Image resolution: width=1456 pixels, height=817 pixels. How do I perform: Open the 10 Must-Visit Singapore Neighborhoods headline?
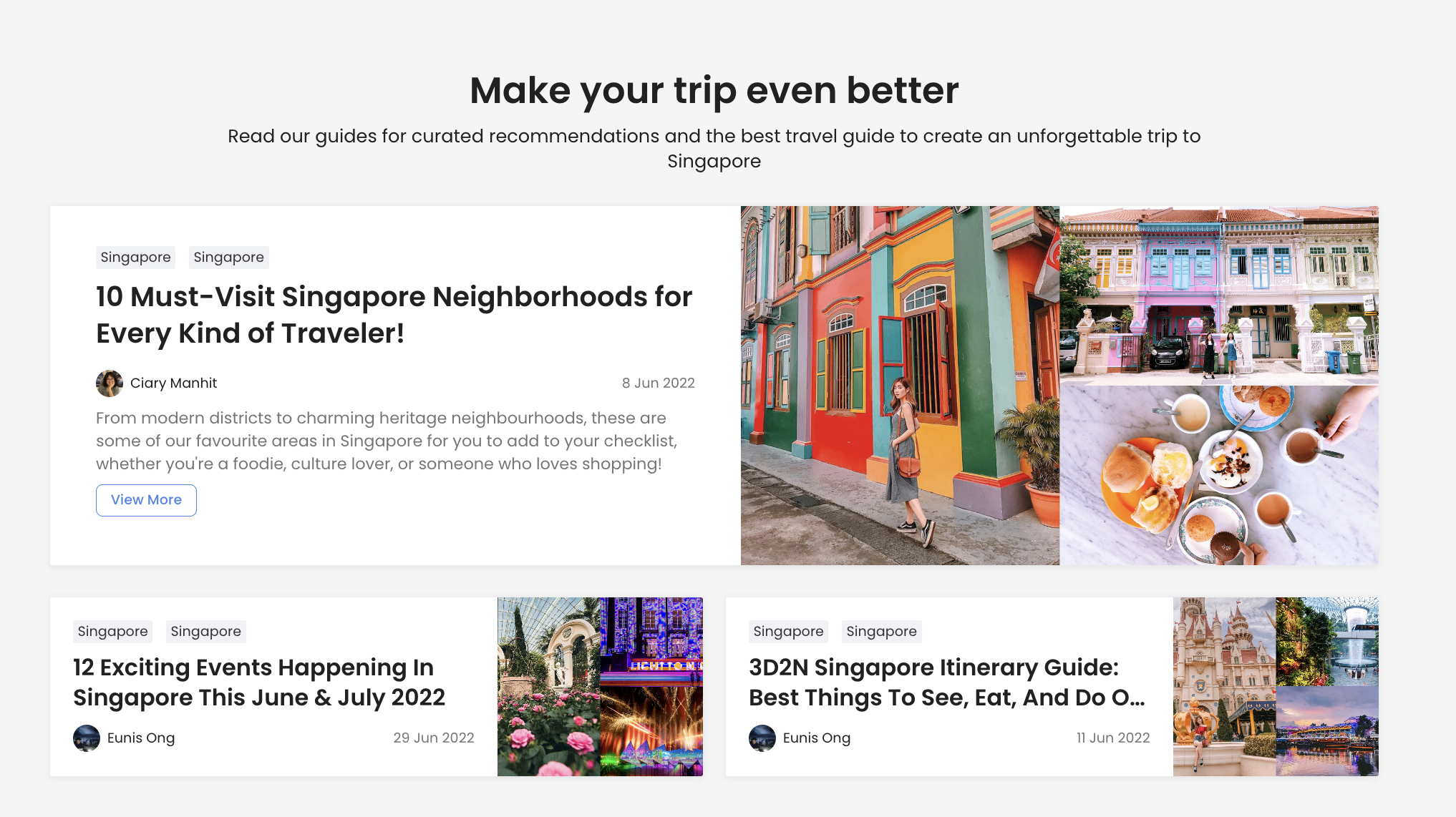point(394,315)
